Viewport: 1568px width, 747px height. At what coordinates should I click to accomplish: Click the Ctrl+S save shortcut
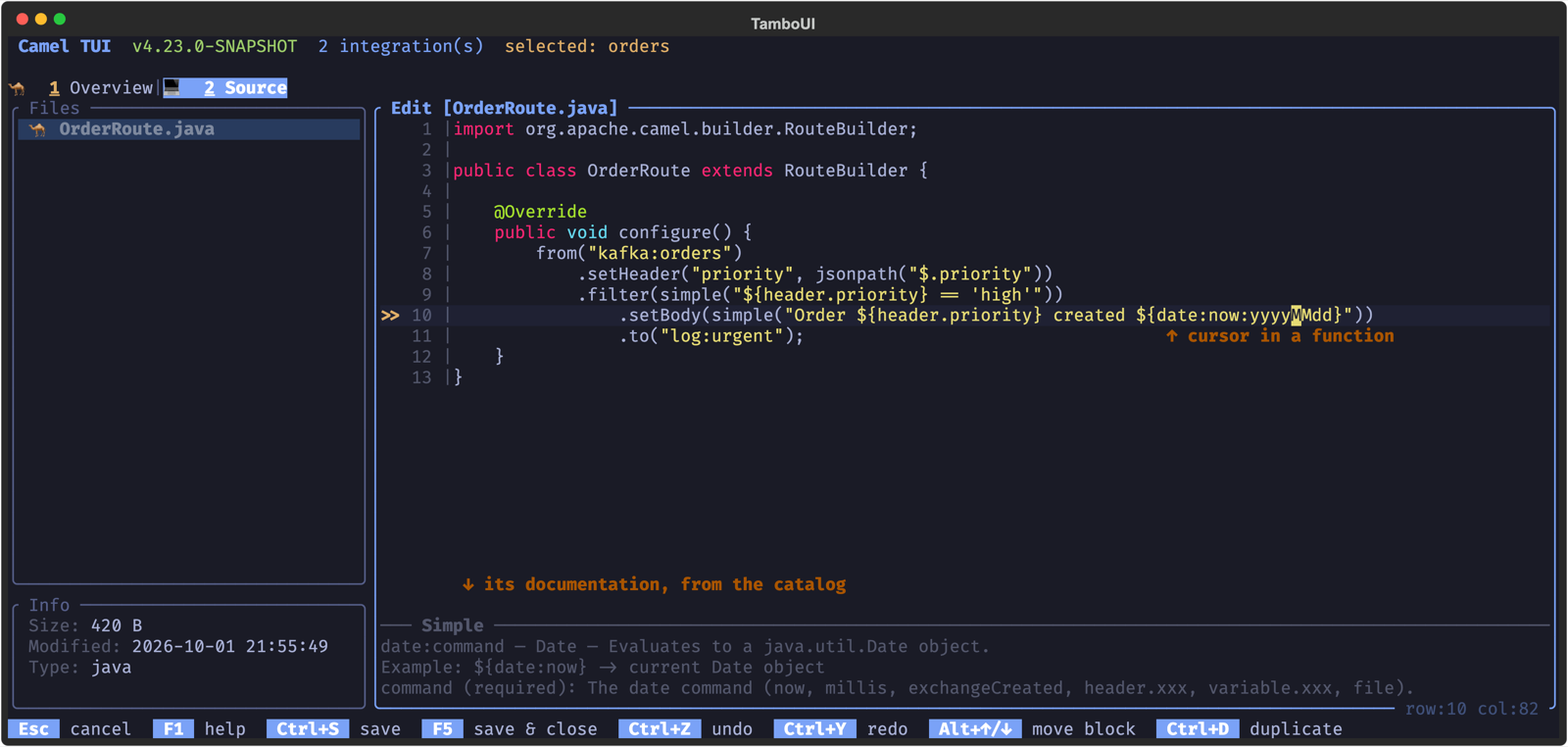pyautogui.click(x=334, y=729)
